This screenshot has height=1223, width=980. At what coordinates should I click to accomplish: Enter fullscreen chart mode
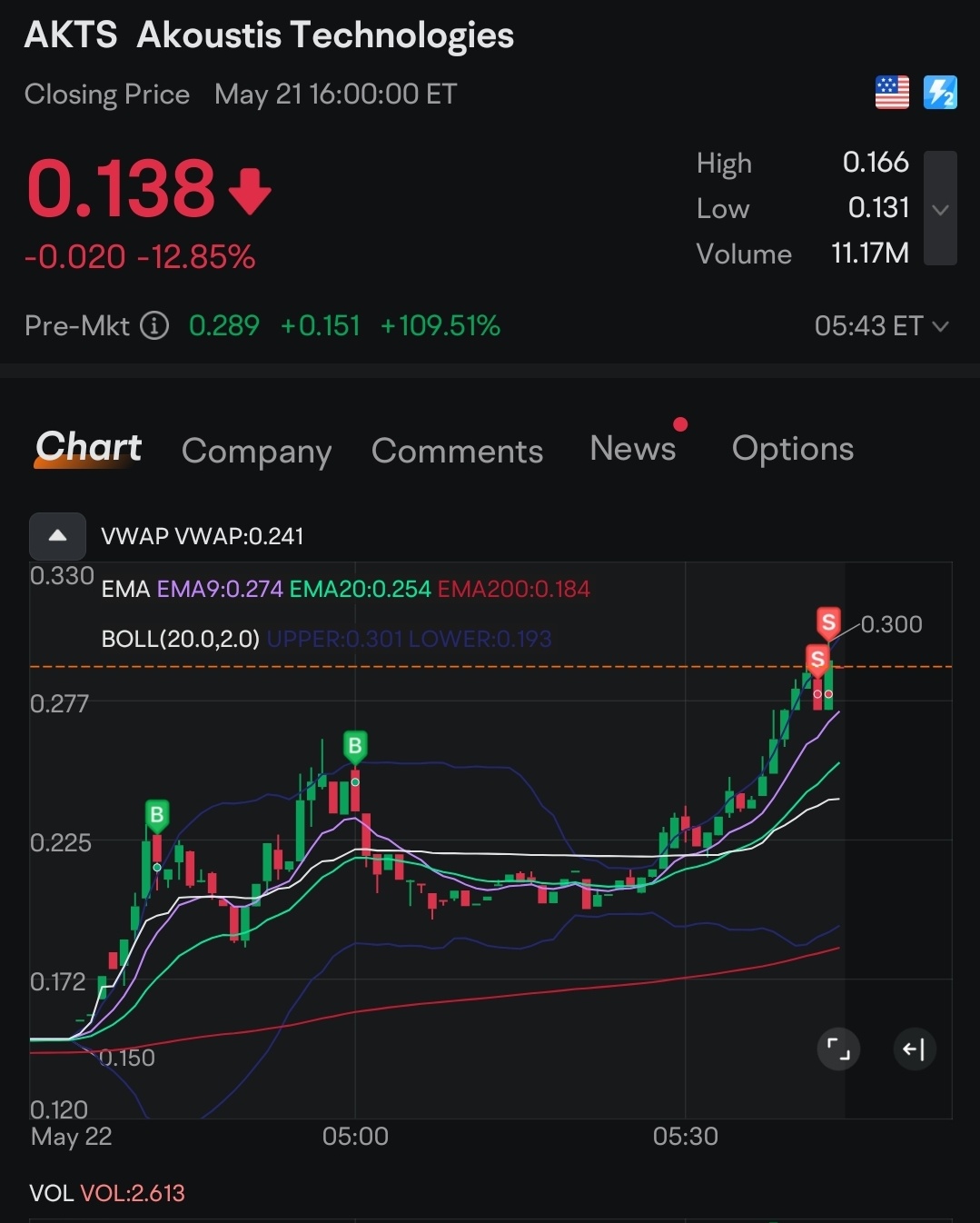838,1049
